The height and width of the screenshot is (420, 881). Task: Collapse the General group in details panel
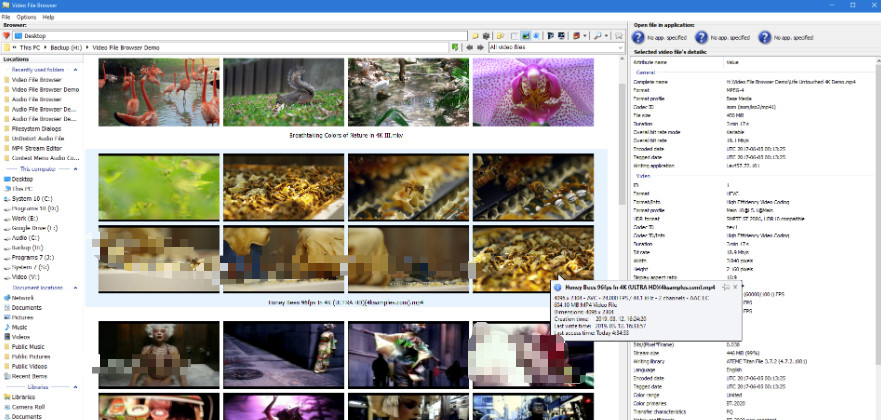tap(645, 72)
